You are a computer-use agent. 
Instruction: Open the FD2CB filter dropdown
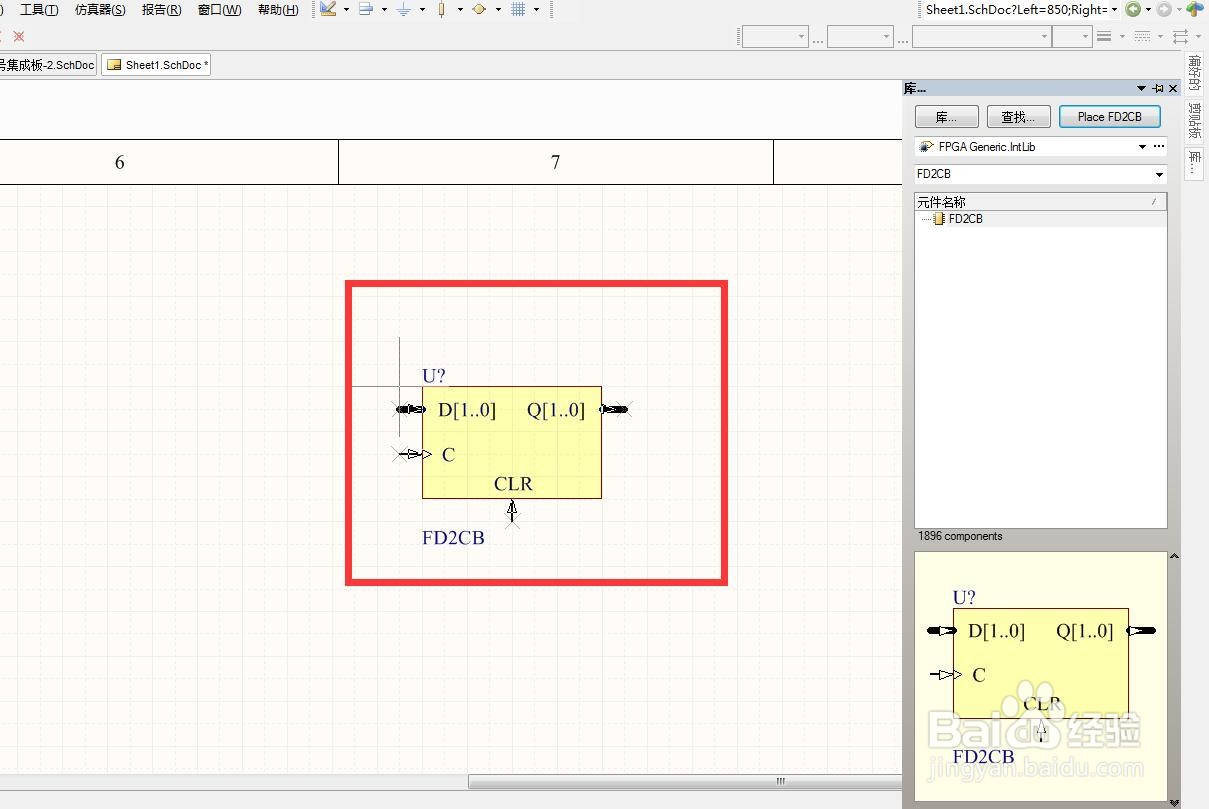[x=1159, y=175]
